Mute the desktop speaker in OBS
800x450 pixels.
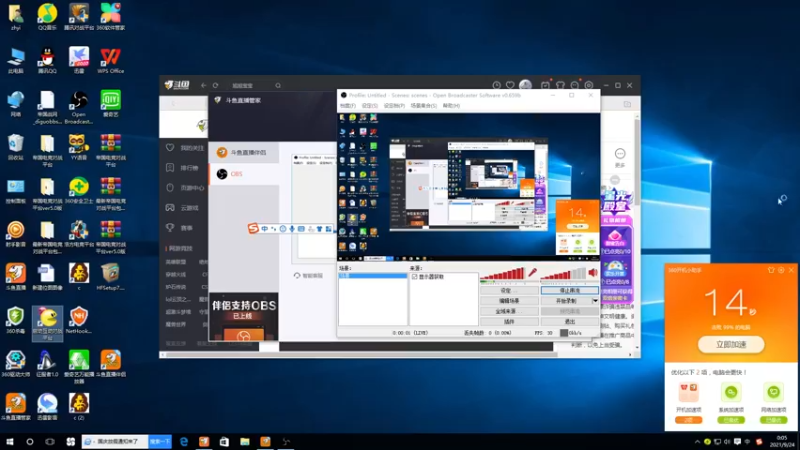click(593, 273)
